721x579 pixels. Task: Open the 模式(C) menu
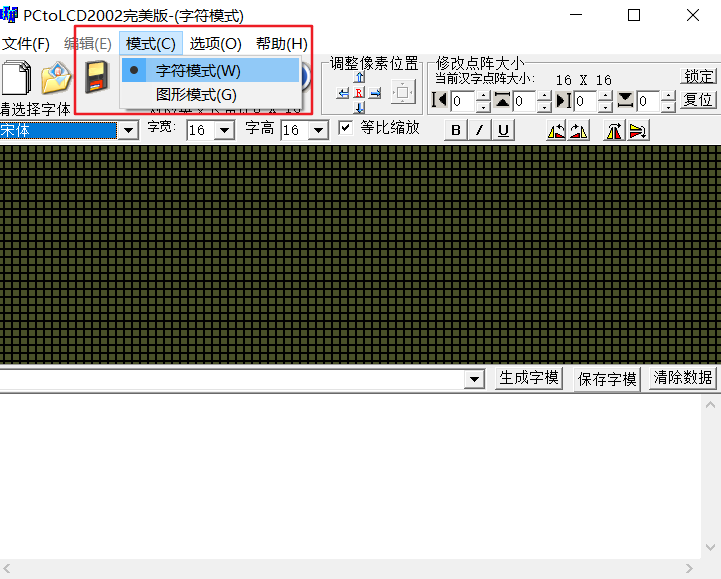[151, 44]
